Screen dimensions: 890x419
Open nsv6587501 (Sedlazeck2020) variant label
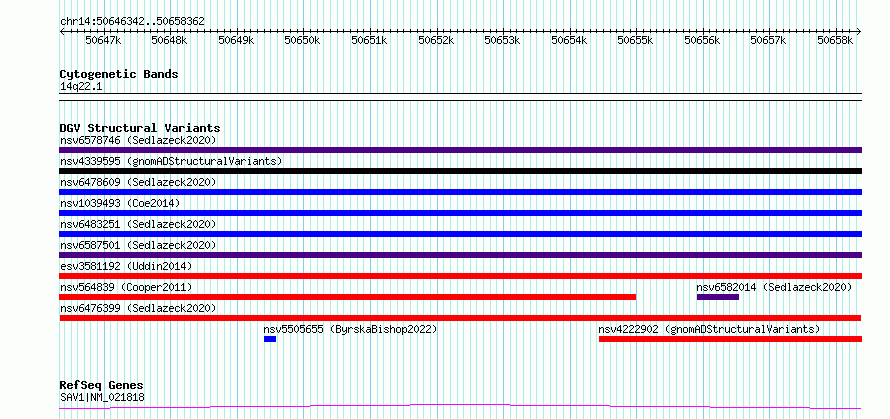(x=138, y=245)
